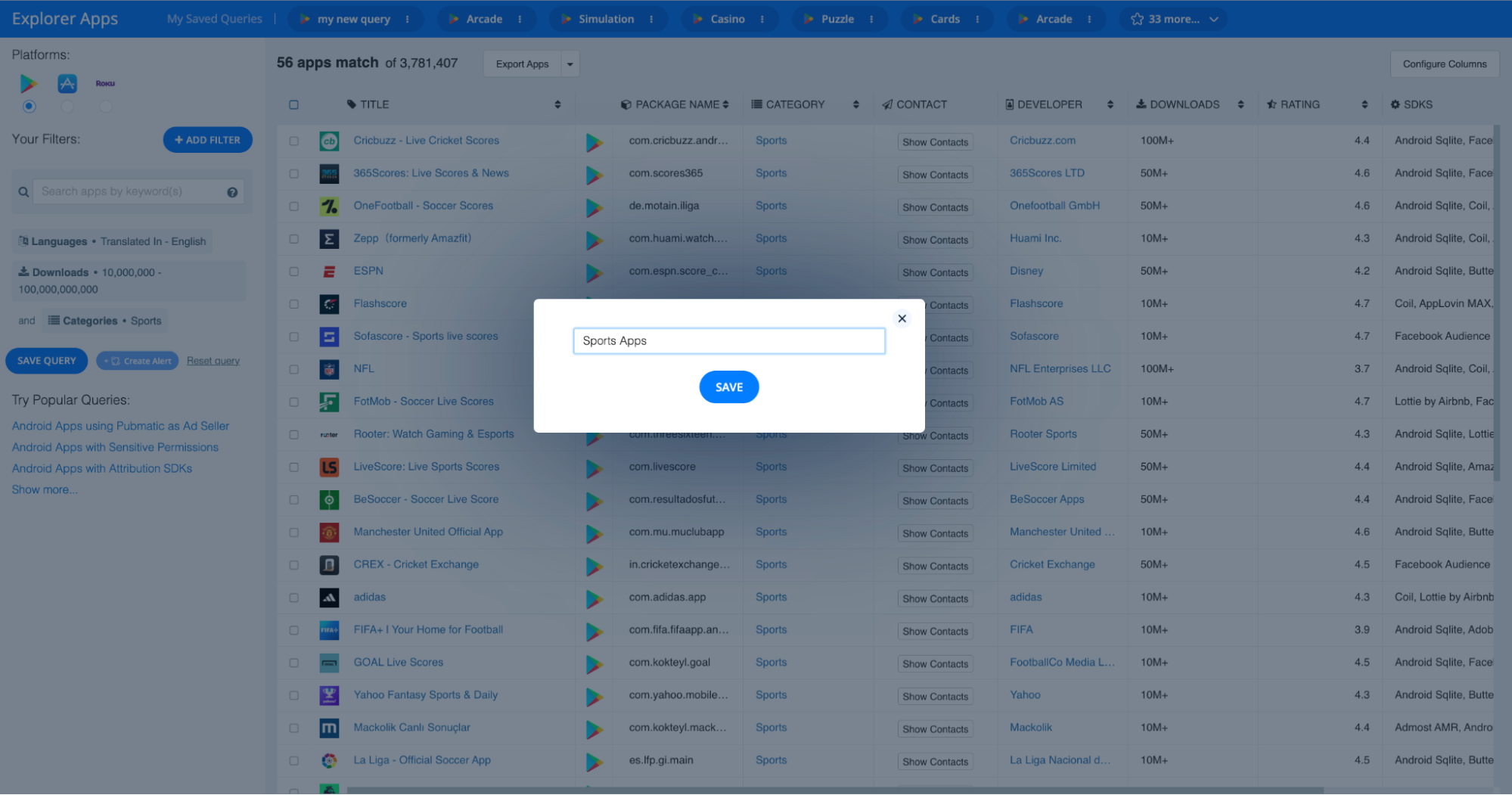Open the Cricbuzz app icon
1512x795 pixels.
[x=329, y=141]
